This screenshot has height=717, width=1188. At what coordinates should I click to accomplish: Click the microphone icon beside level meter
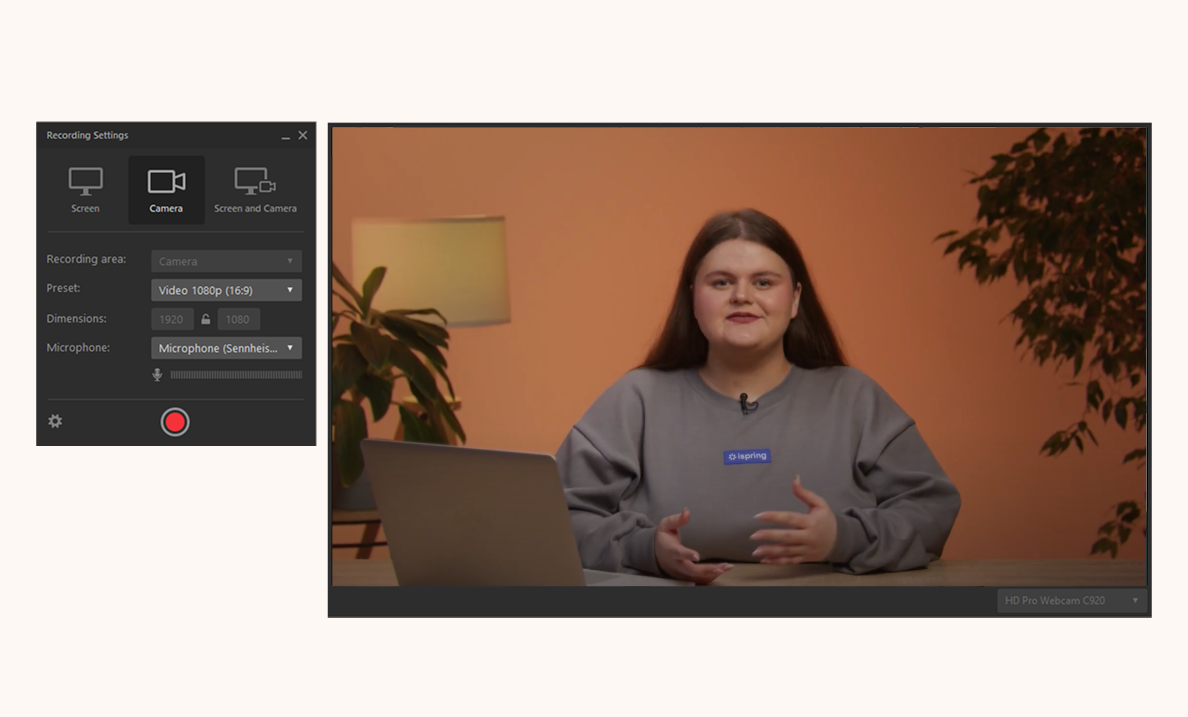point(157,375)
